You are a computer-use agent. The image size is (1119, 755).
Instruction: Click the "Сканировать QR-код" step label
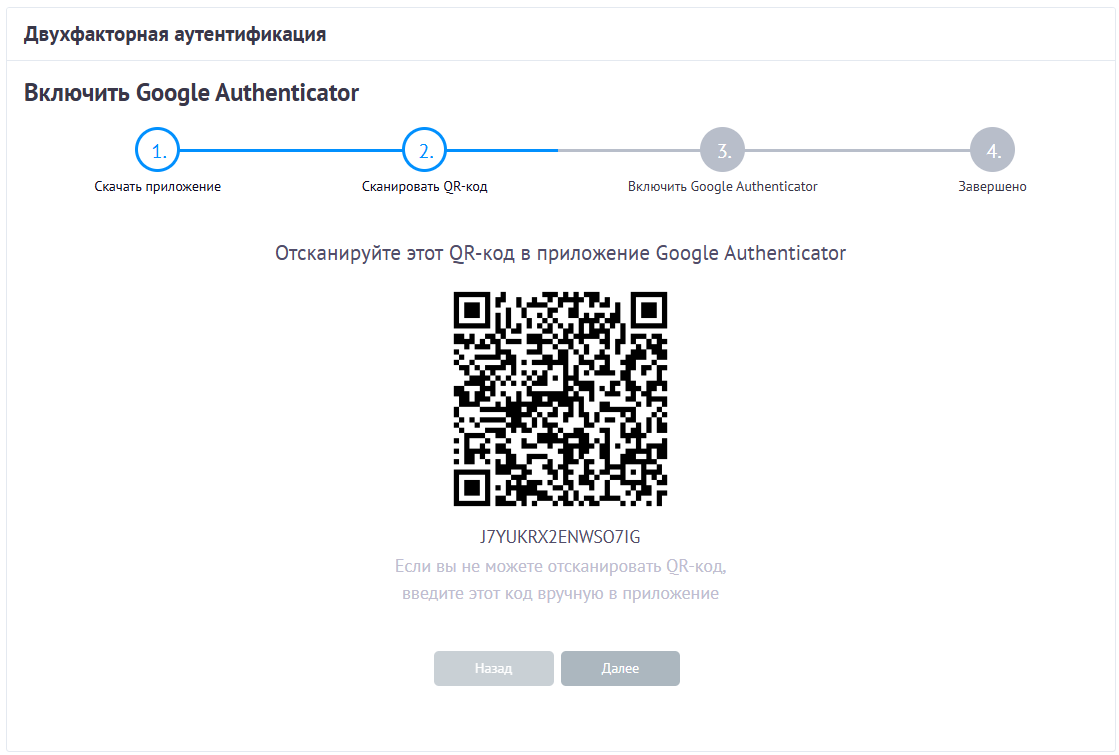coord(425,187)
